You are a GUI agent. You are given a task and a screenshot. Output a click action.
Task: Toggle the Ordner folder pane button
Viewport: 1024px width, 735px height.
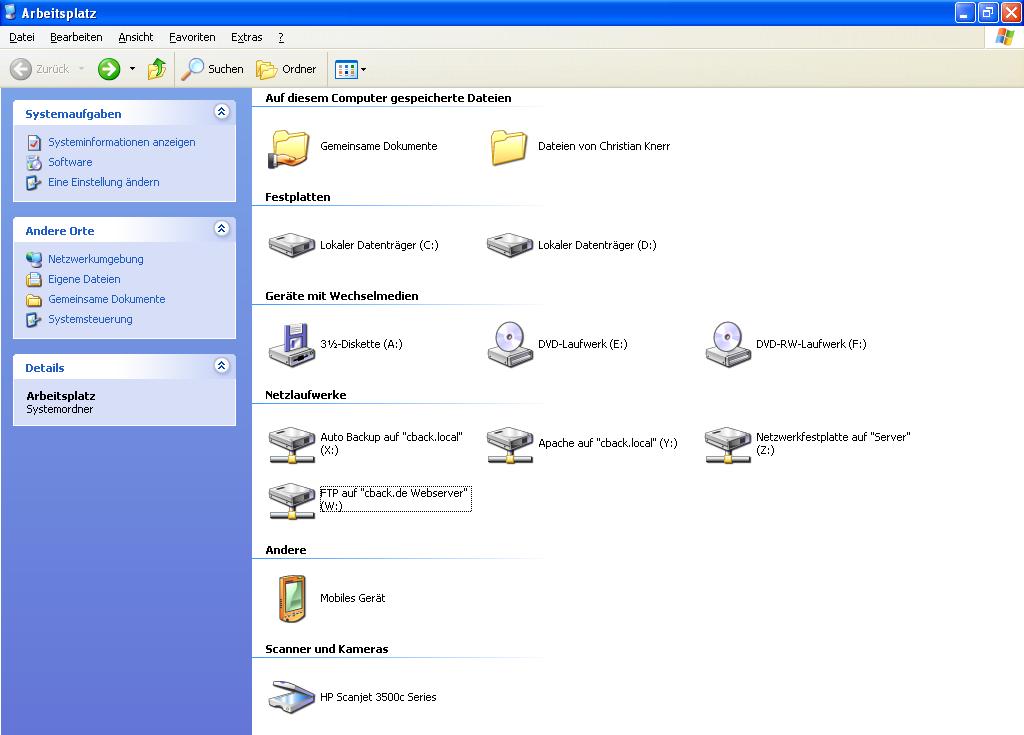(x=287, y=69)
